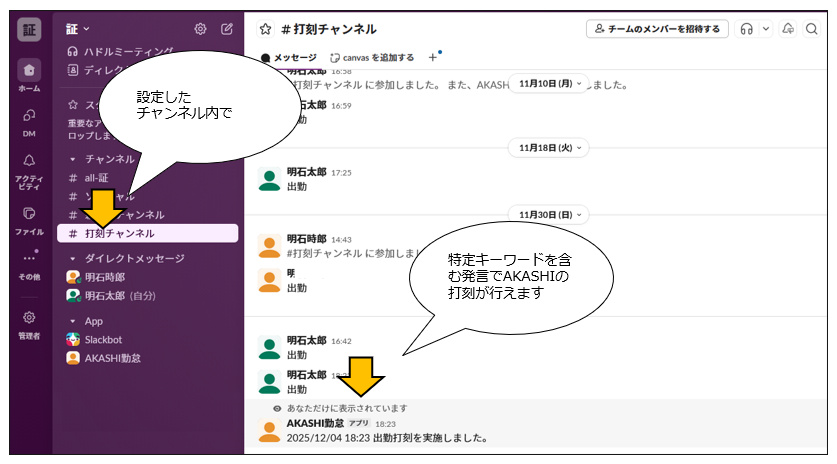Switch to the メッセージ tab

(289, 58)
